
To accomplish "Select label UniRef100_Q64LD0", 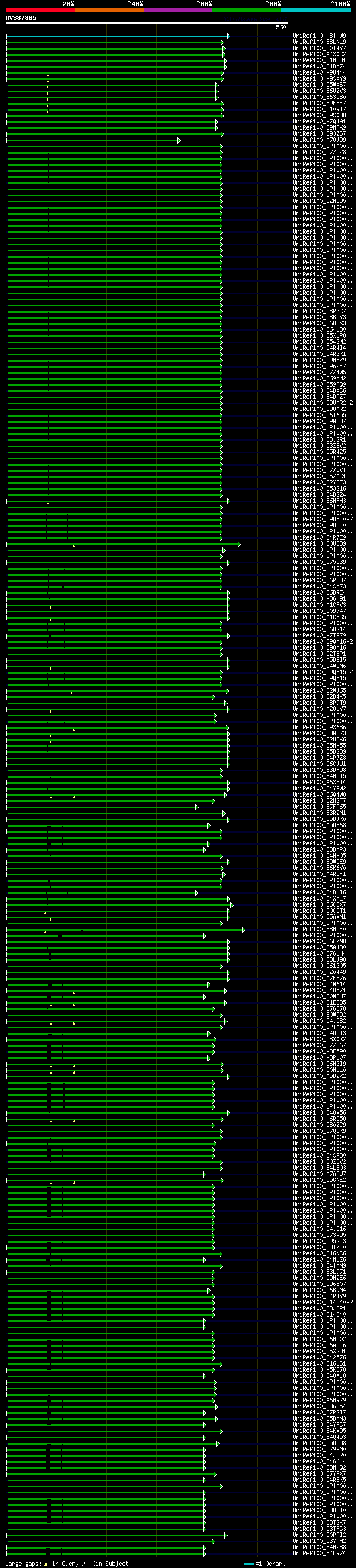I will (319, 329).
